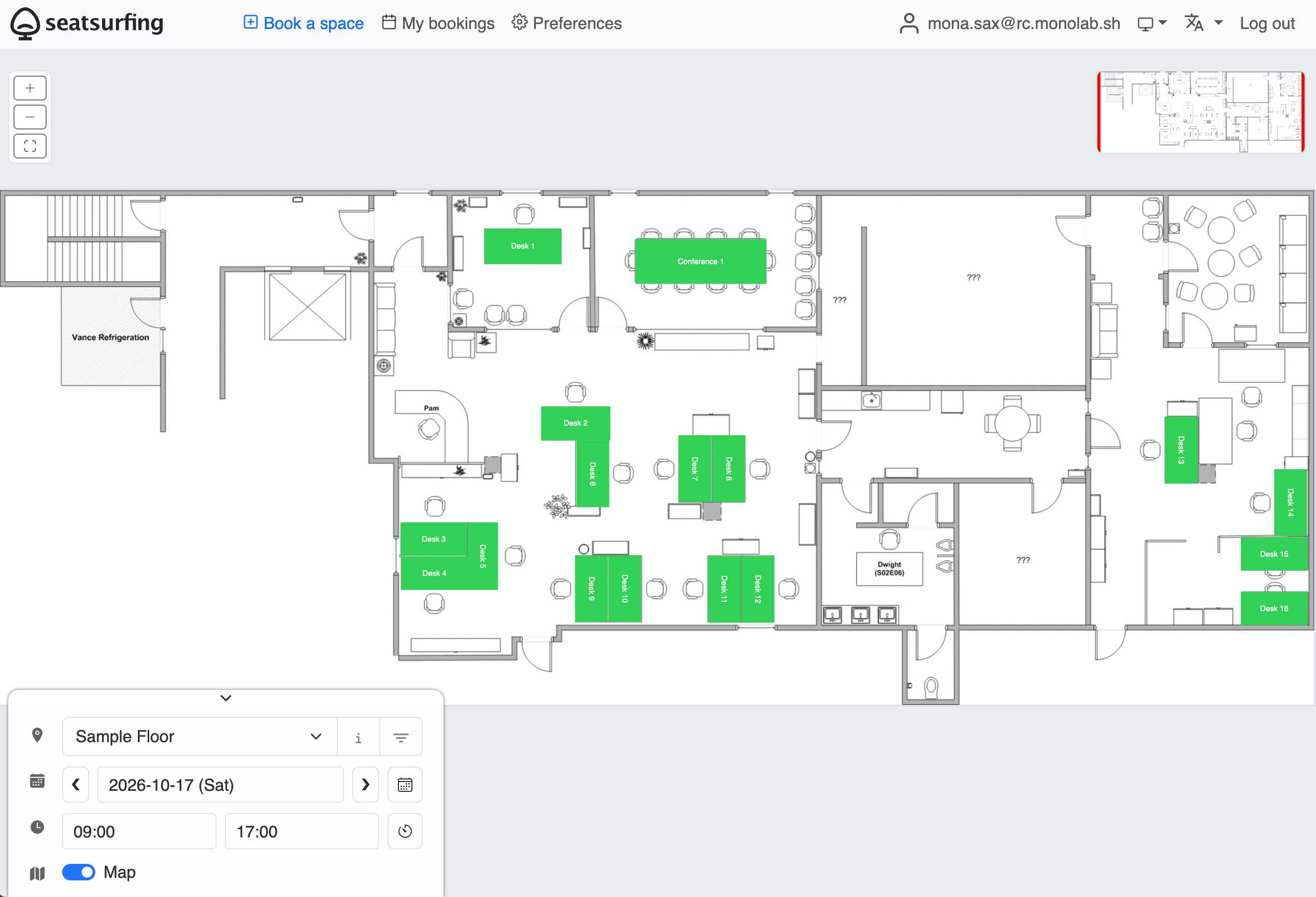Open the display theme dropdown
Viewport: 1316px width, 897px height.
click(x=1152, y=23)
